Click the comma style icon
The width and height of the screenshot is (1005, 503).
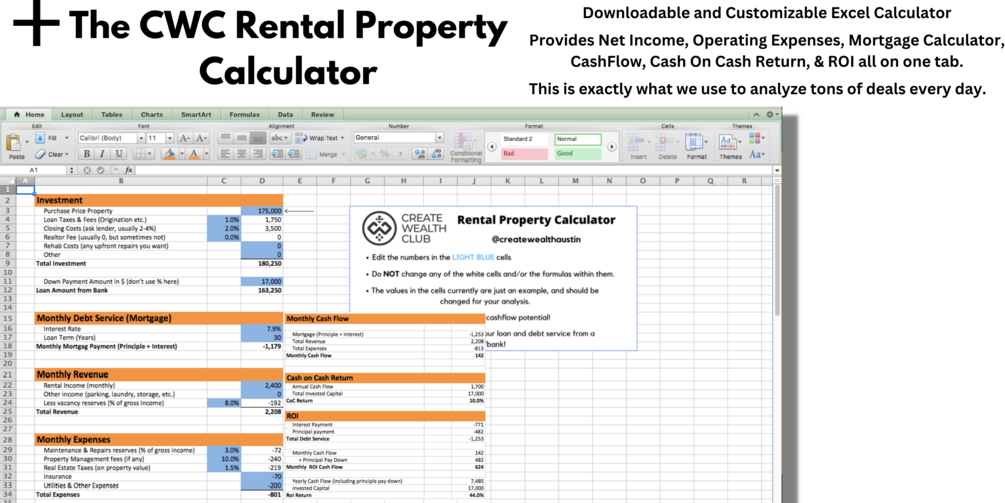click(401, 154)
